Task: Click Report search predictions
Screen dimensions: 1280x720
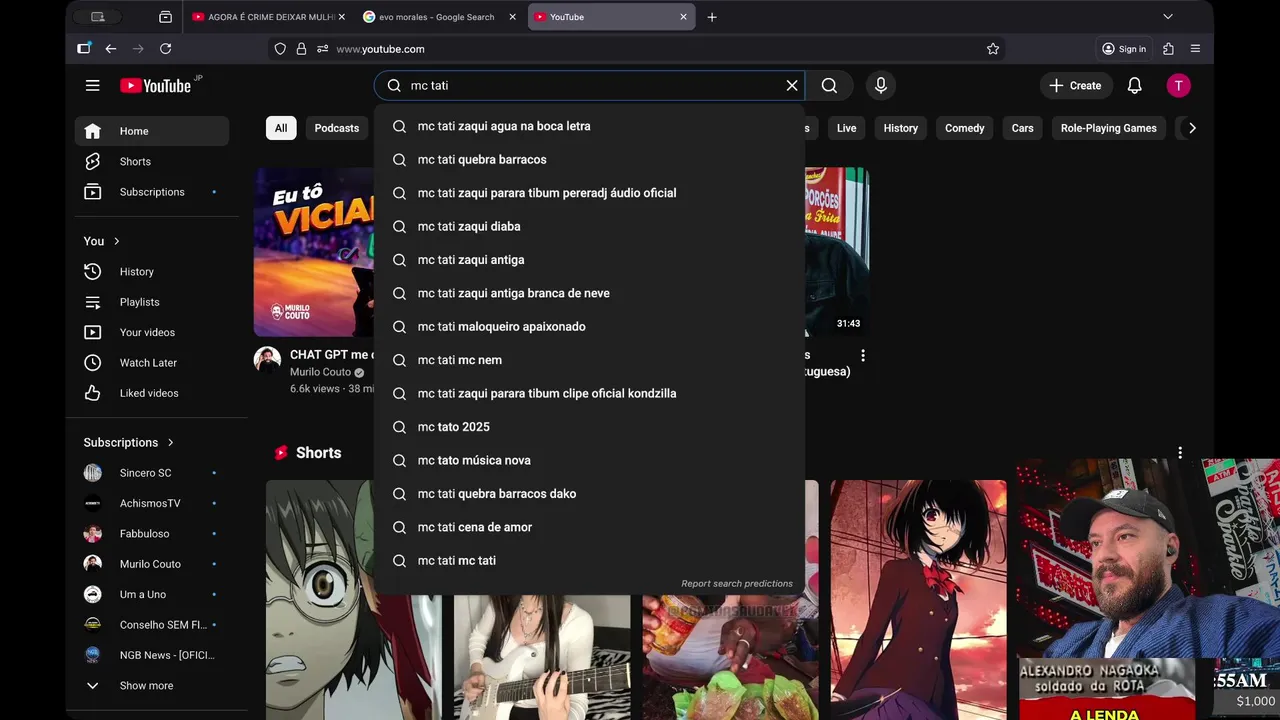Action: tap(737, 584)
